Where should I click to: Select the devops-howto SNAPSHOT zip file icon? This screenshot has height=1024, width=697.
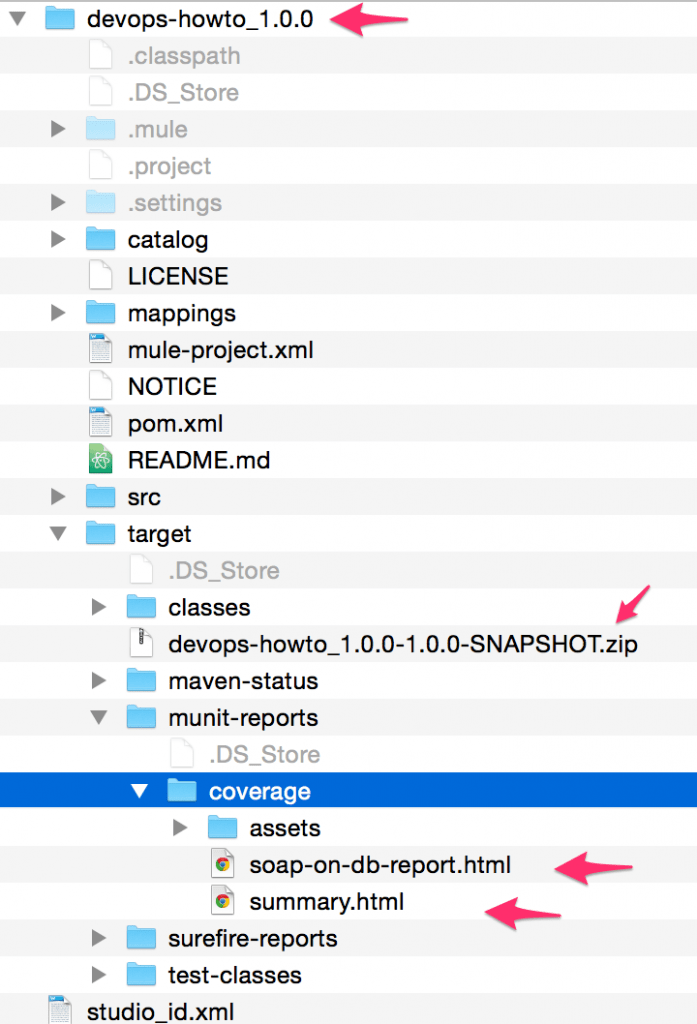pyautogui.click(x=140, y=644)
